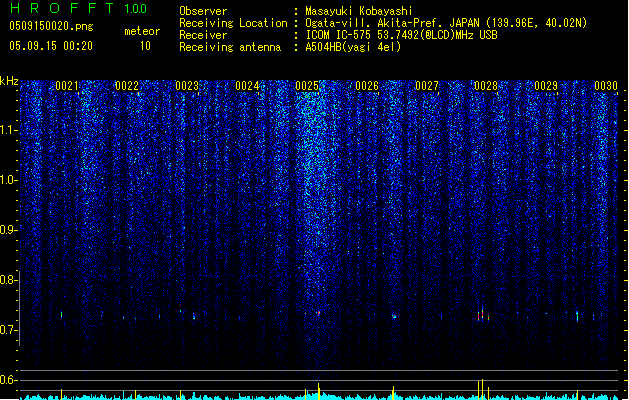Screen dimensions: 629x400
Task: Click time marker 0027
Action: pyautogui.click(x=427, y=86)
